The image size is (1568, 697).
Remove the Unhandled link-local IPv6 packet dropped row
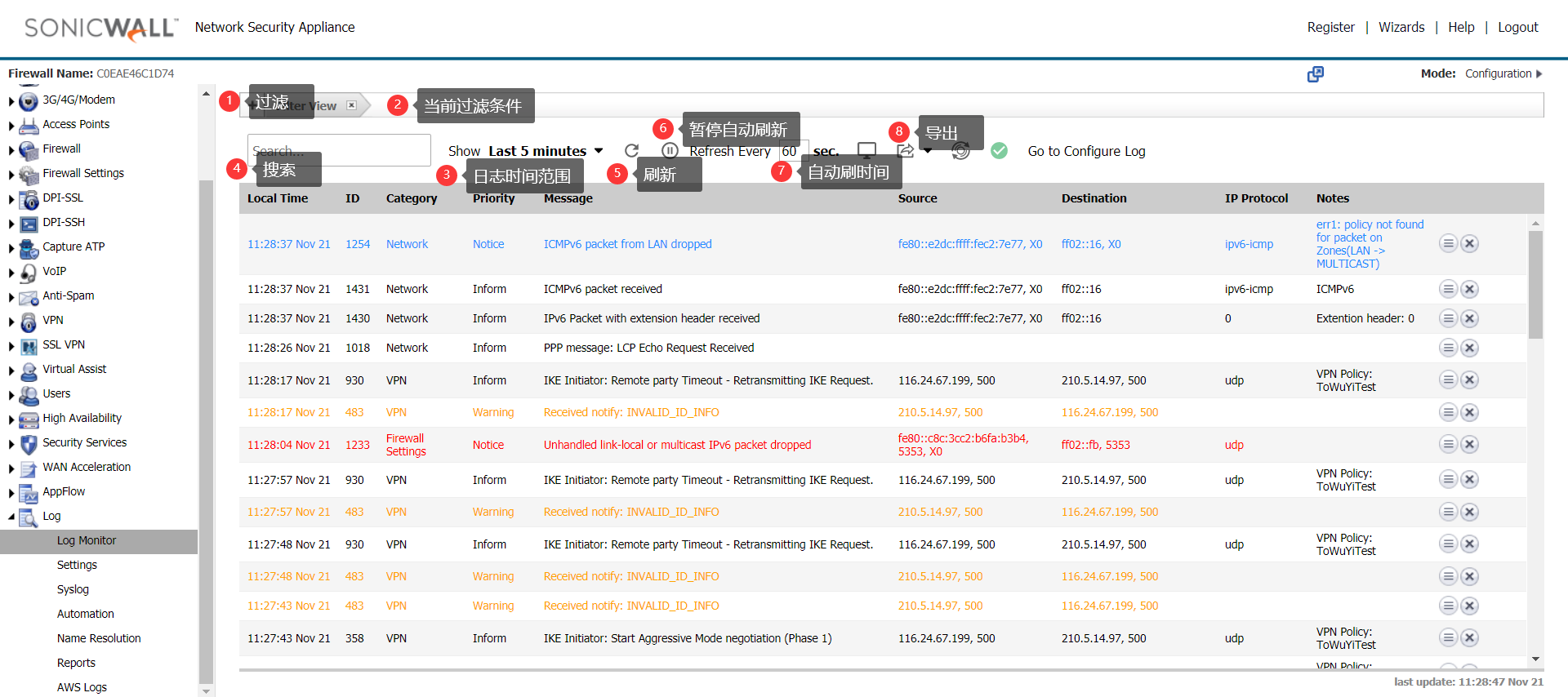1469,444
